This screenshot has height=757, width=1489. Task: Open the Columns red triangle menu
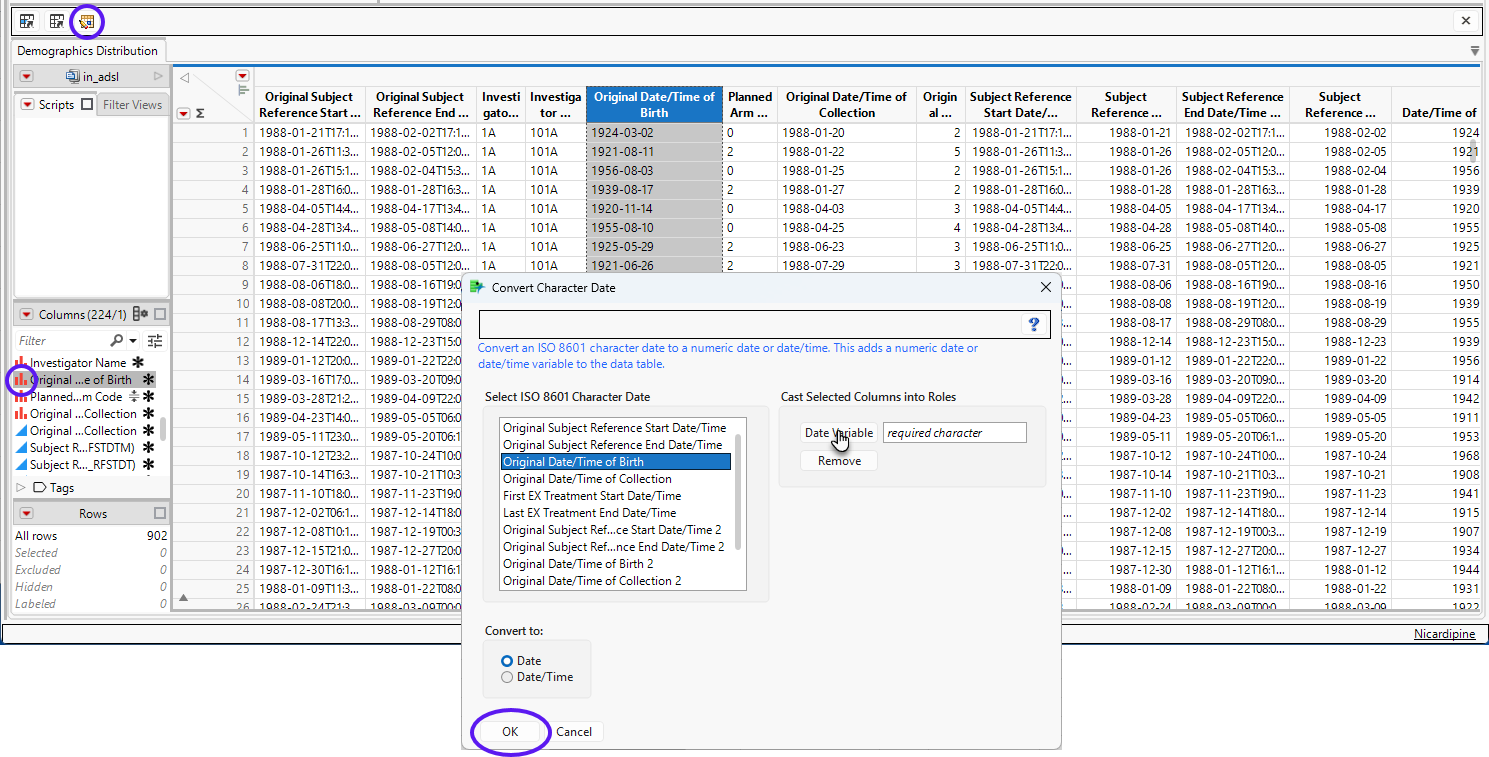27,314
